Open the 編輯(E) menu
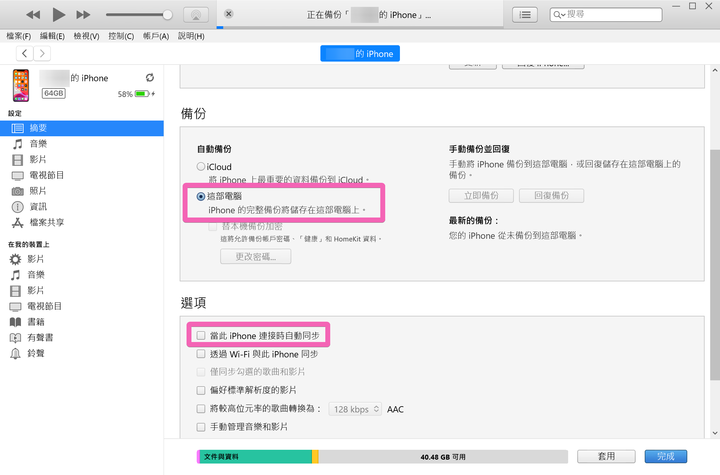Viewport: 720px width, 475px height. [x=52, y=36]
